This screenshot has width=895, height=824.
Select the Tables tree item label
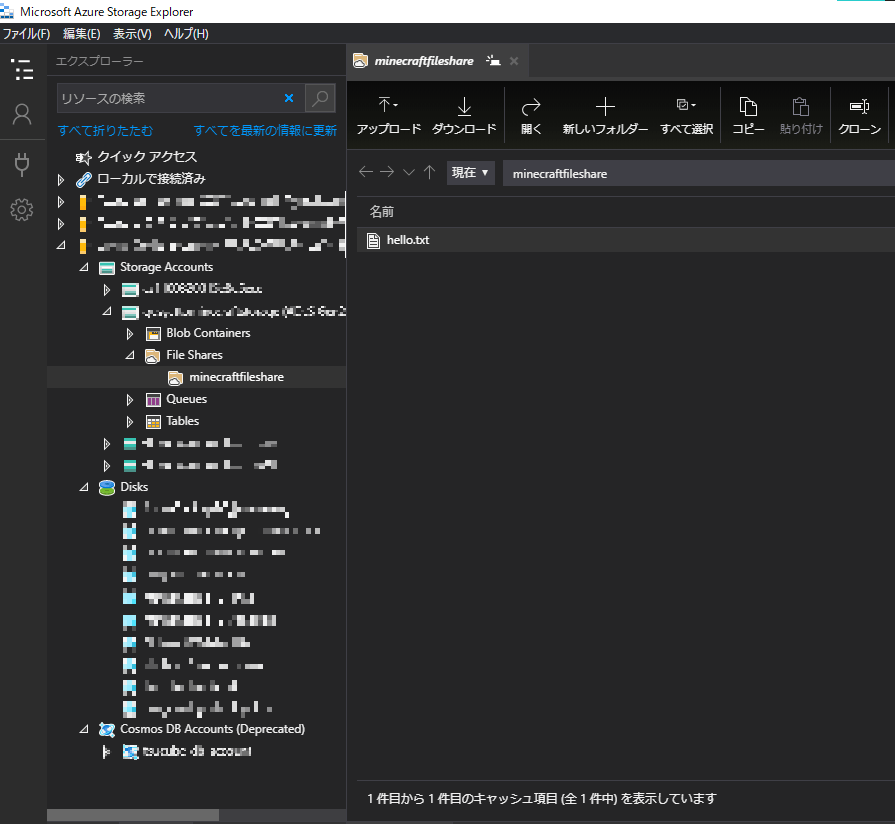pyautogui.click(x=183, y=421)
